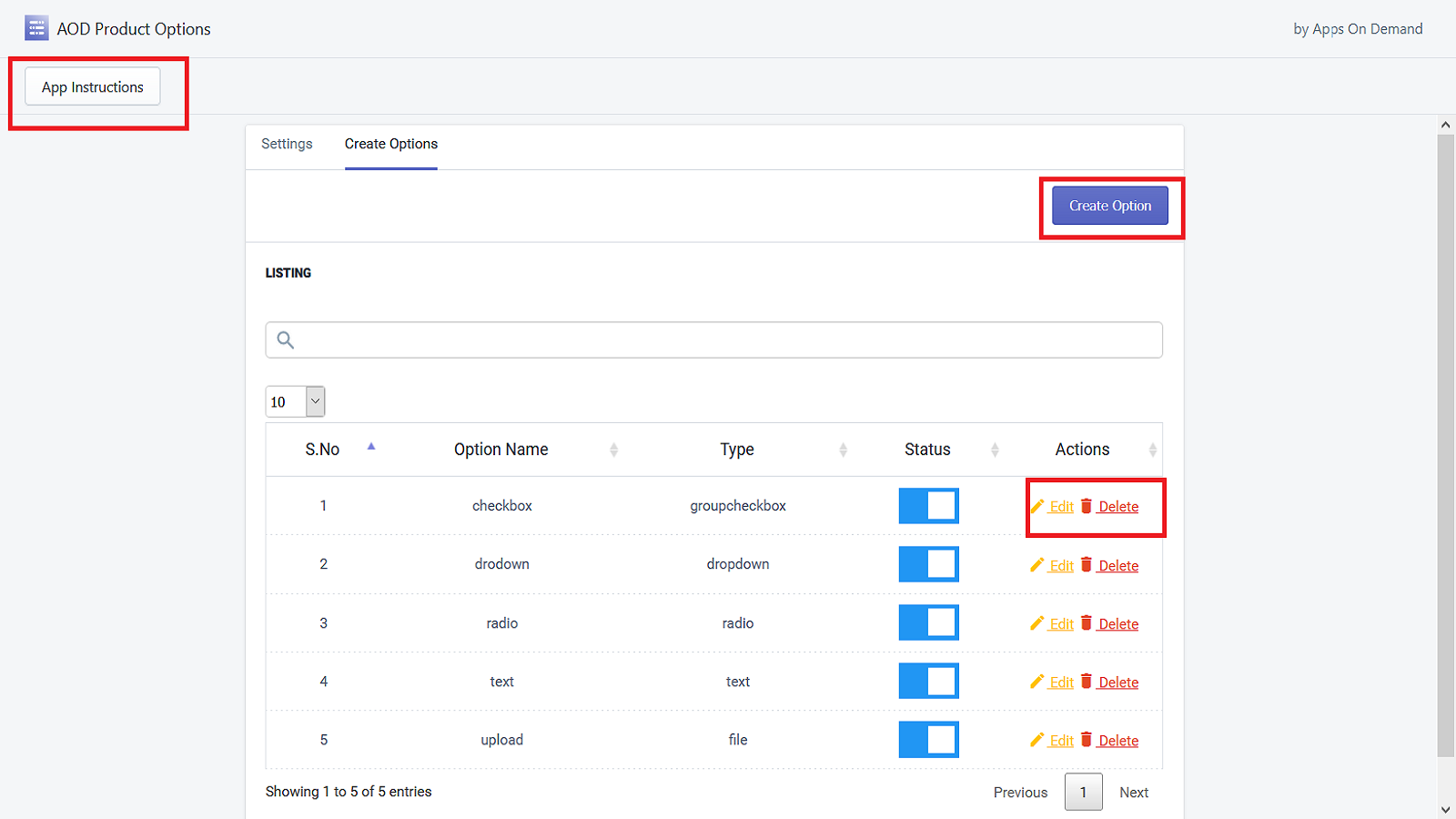Viewport: 1456px width, 819px height.
Task: Disable the status toggle for radio option
Action: pos(928,623)
